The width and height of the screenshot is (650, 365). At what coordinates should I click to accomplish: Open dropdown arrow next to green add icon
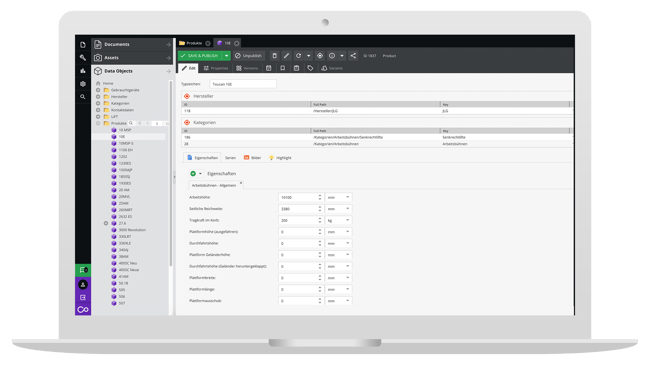pos(200,174)
